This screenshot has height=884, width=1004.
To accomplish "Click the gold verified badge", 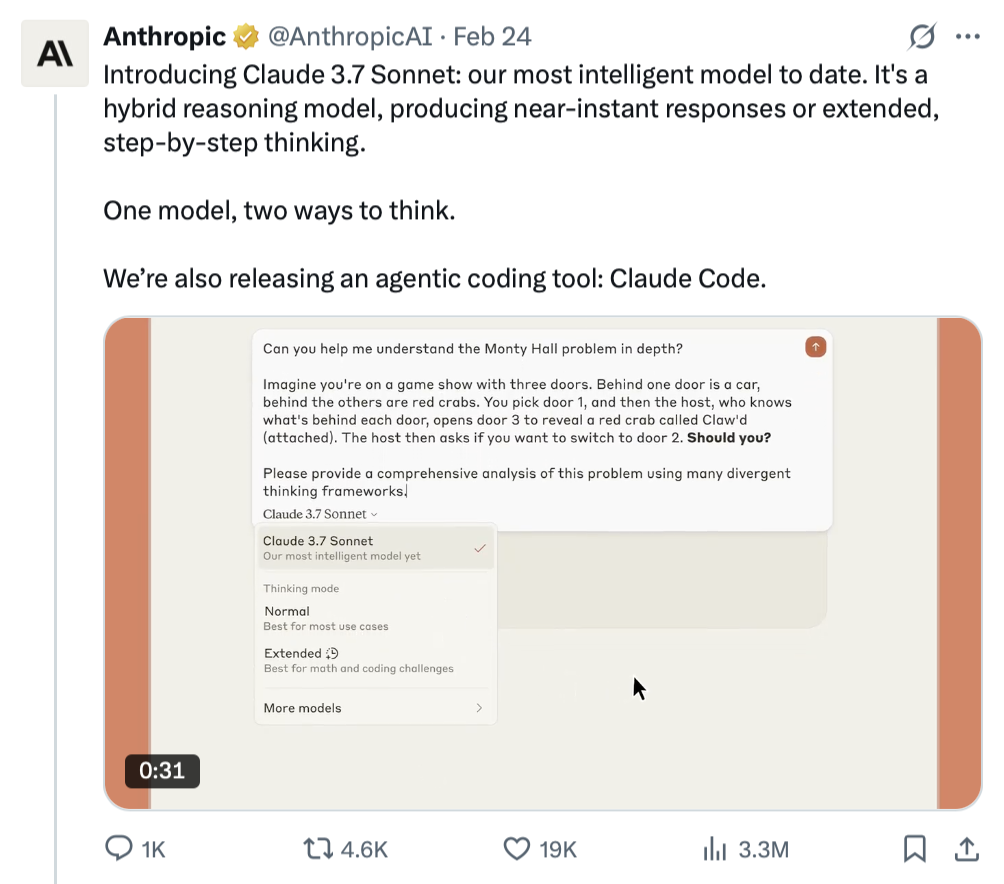I will (x=246, y=37).
